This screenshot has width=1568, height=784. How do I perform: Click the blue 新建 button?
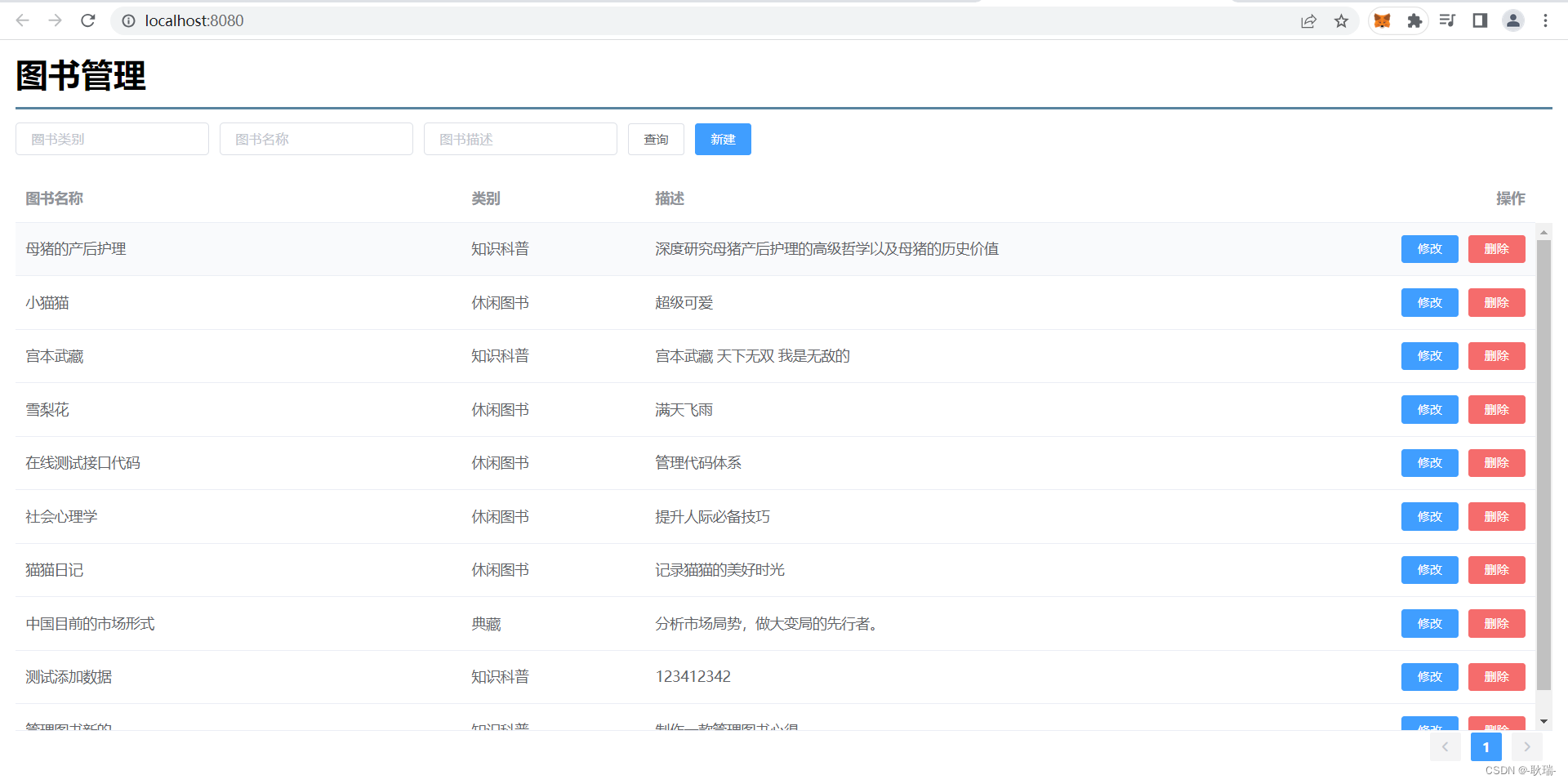click(723, 139)
